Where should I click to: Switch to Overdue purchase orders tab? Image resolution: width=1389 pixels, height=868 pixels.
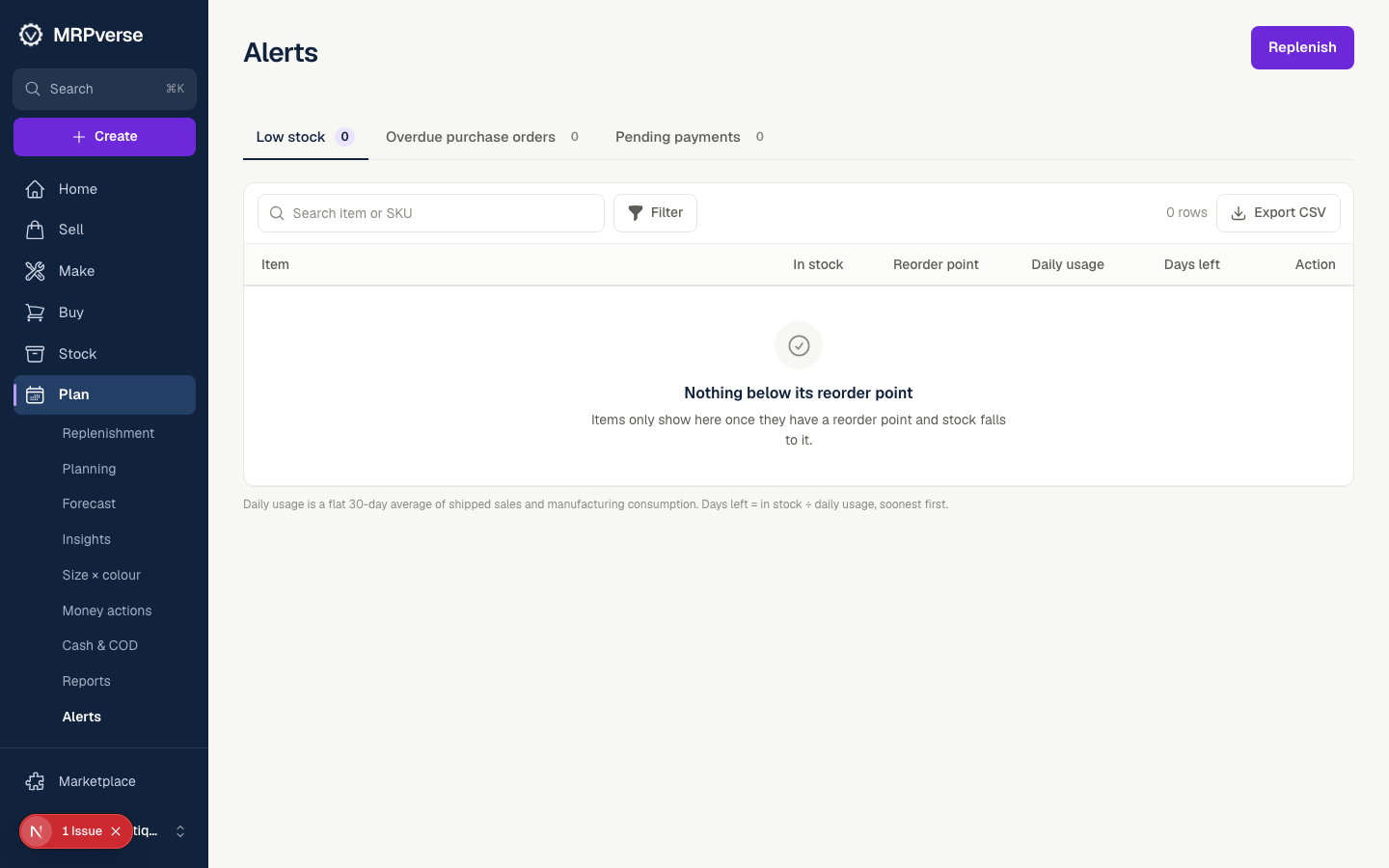click(x=482, y=137)
